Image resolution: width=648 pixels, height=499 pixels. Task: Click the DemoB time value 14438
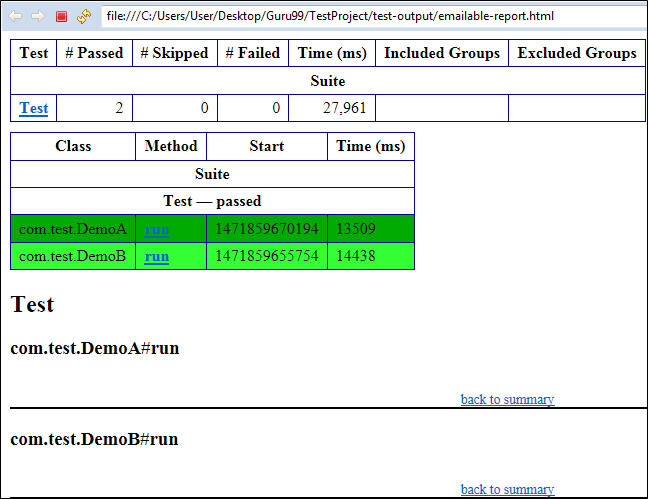point(355,256)
